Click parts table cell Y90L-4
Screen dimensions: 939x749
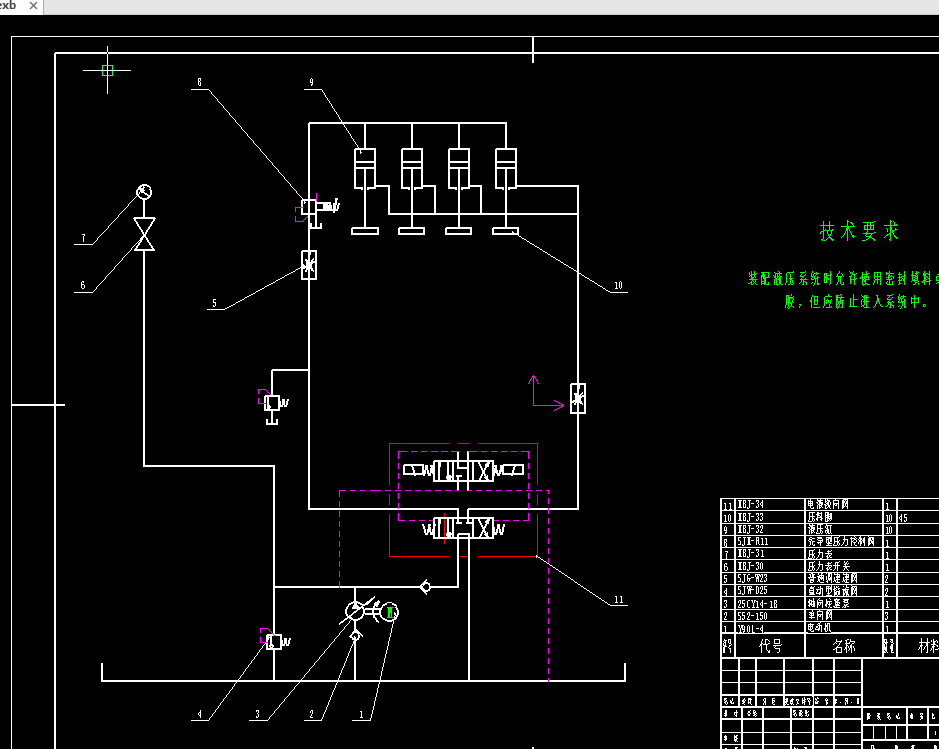click(770, 628)
